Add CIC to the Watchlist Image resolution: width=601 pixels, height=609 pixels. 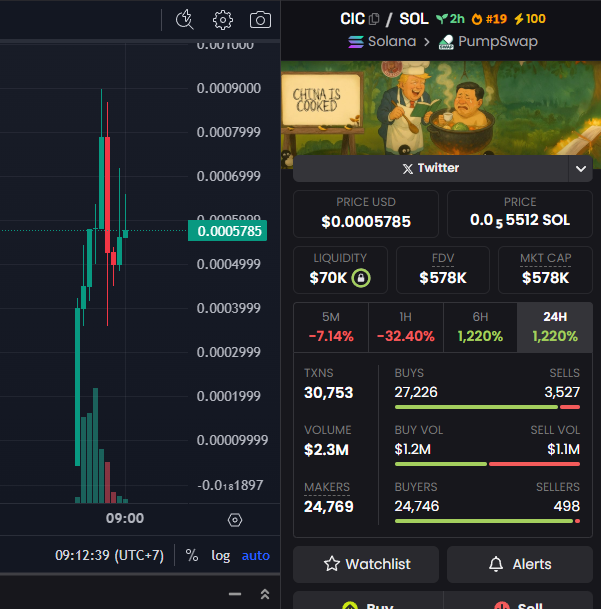point(366,564)
